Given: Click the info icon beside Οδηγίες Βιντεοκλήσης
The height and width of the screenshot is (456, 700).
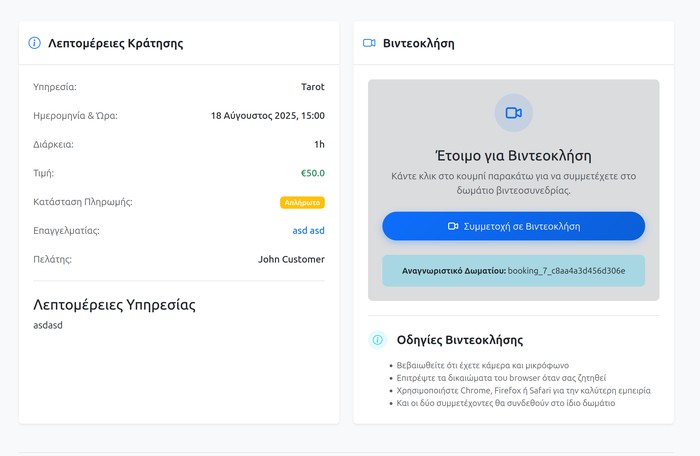Looking at the screenshot, I should pyautogui.click(x=377, y=340).
